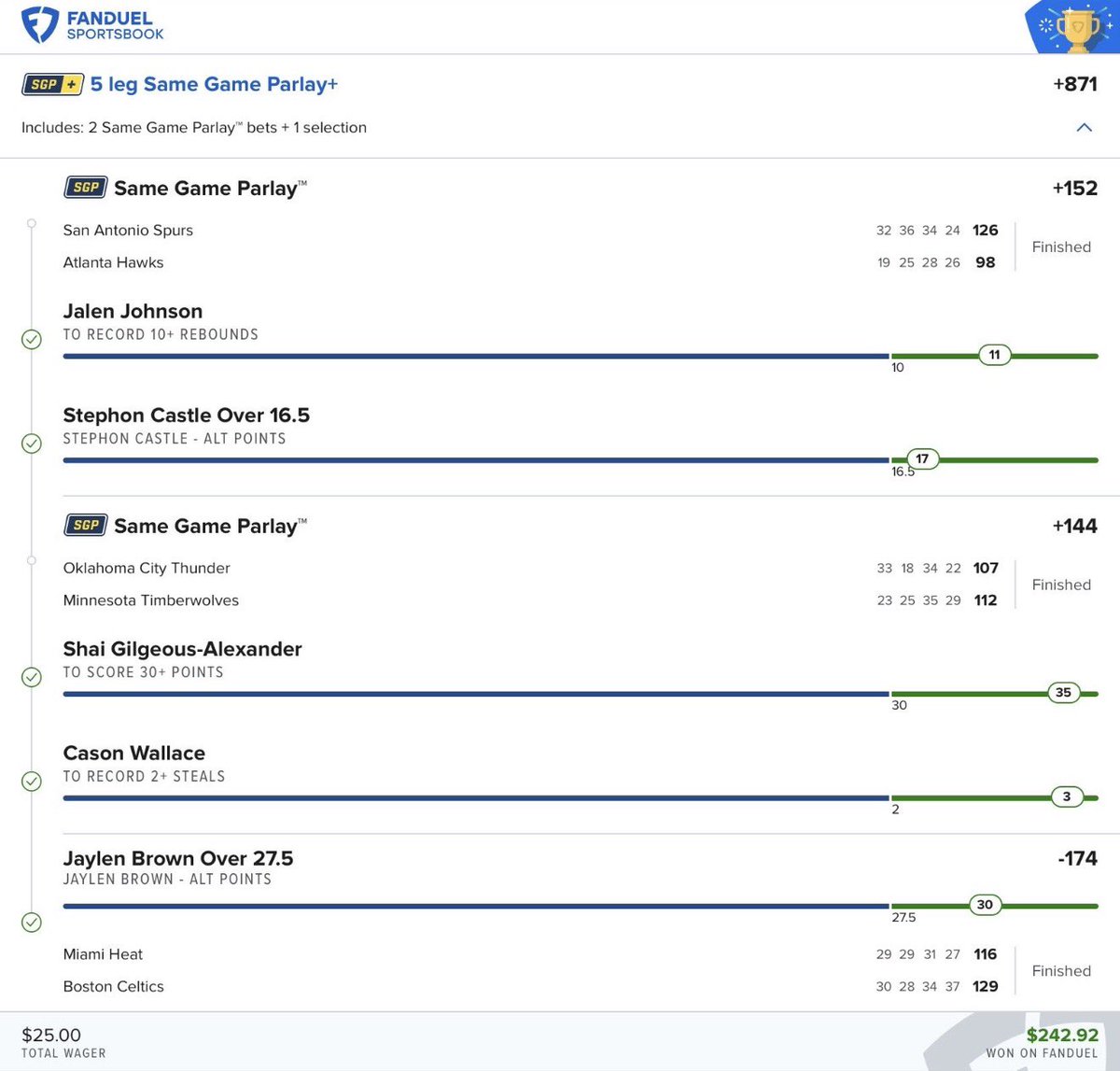
Task: Click the 11 marker on Jalen Johnson rebounds bar
Action: [995, 355]
